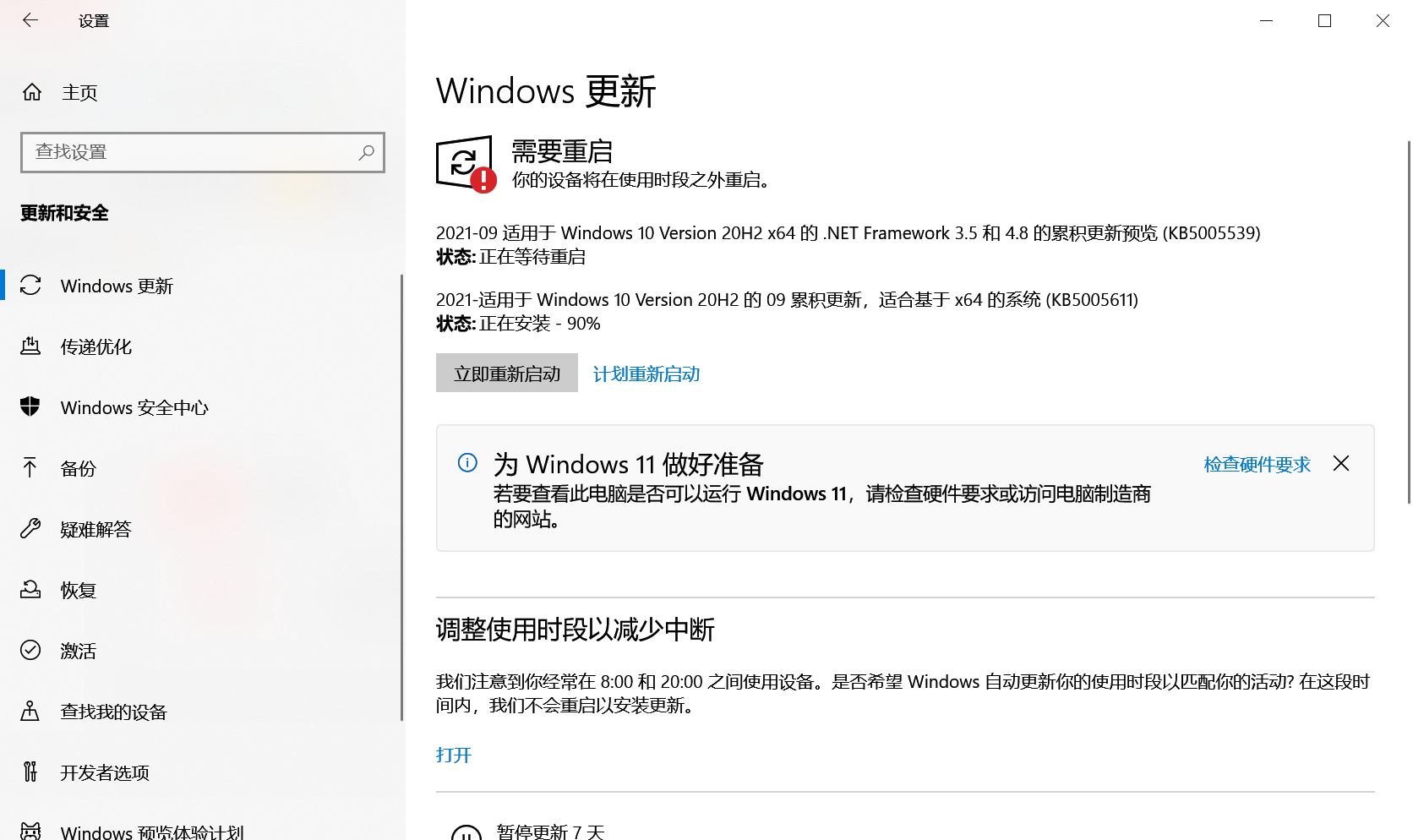Click the search magnifier icon
The width and height of the screenshot is (1413, 840).
366,152
